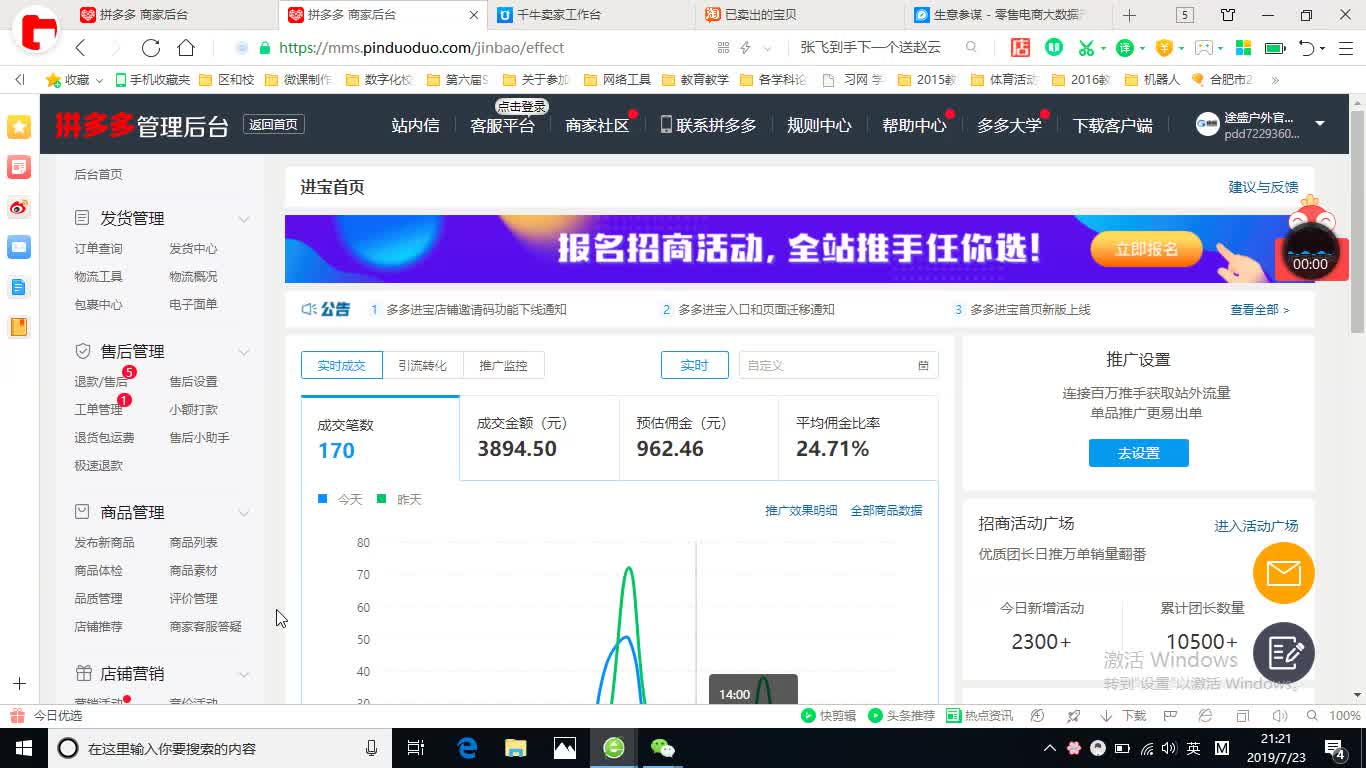Open the account dropdown arrow in header
This screenshot has height=768, width=1366.
point(1319,124)
